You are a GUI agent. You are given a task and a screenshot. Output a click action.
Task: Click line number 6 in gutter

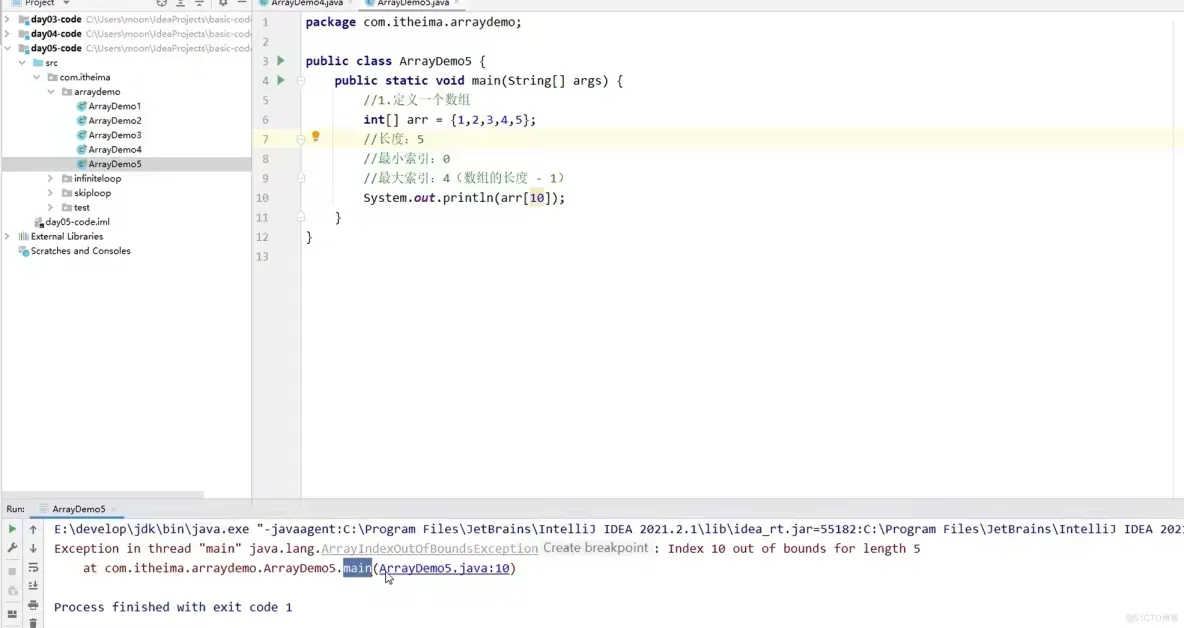coord(265,120)
